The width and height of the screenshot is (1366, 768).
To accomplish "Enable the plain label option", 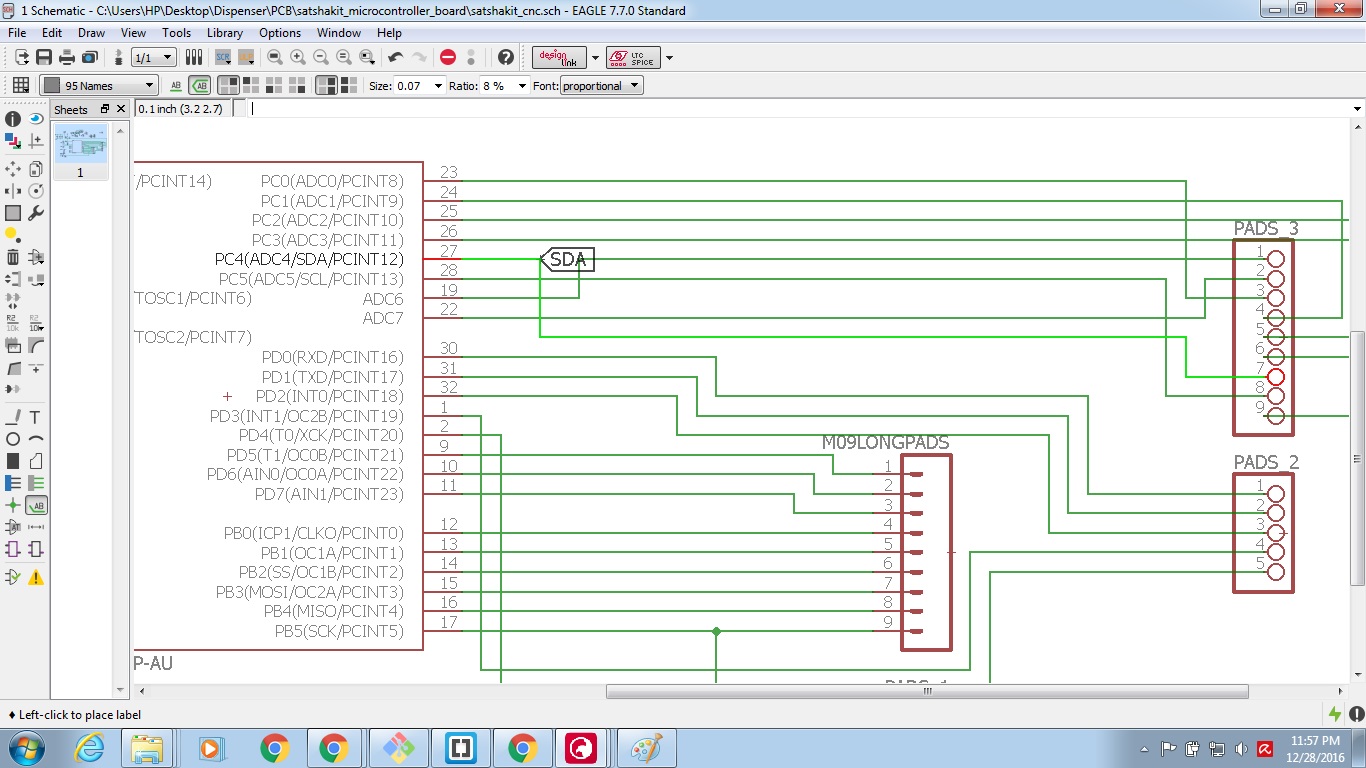I will 176,86.
